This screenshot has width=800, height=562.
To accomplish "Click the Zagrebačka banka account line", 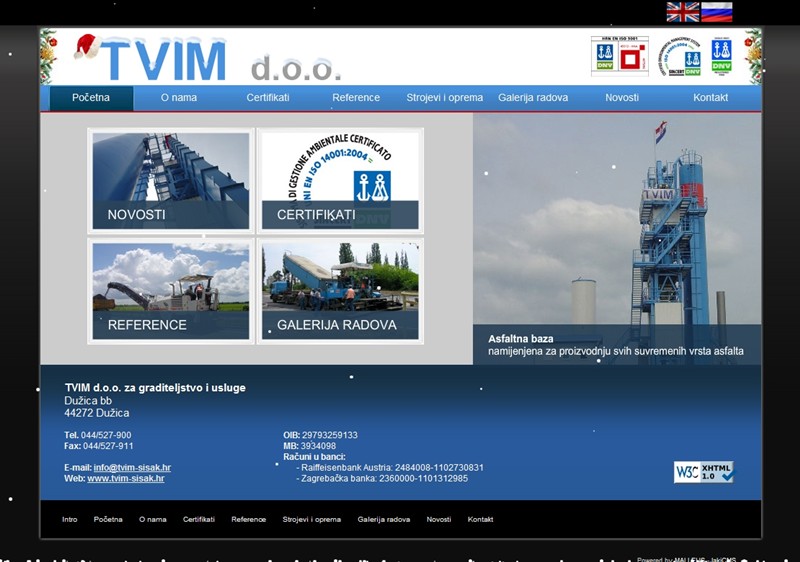I will coord(382,478).
